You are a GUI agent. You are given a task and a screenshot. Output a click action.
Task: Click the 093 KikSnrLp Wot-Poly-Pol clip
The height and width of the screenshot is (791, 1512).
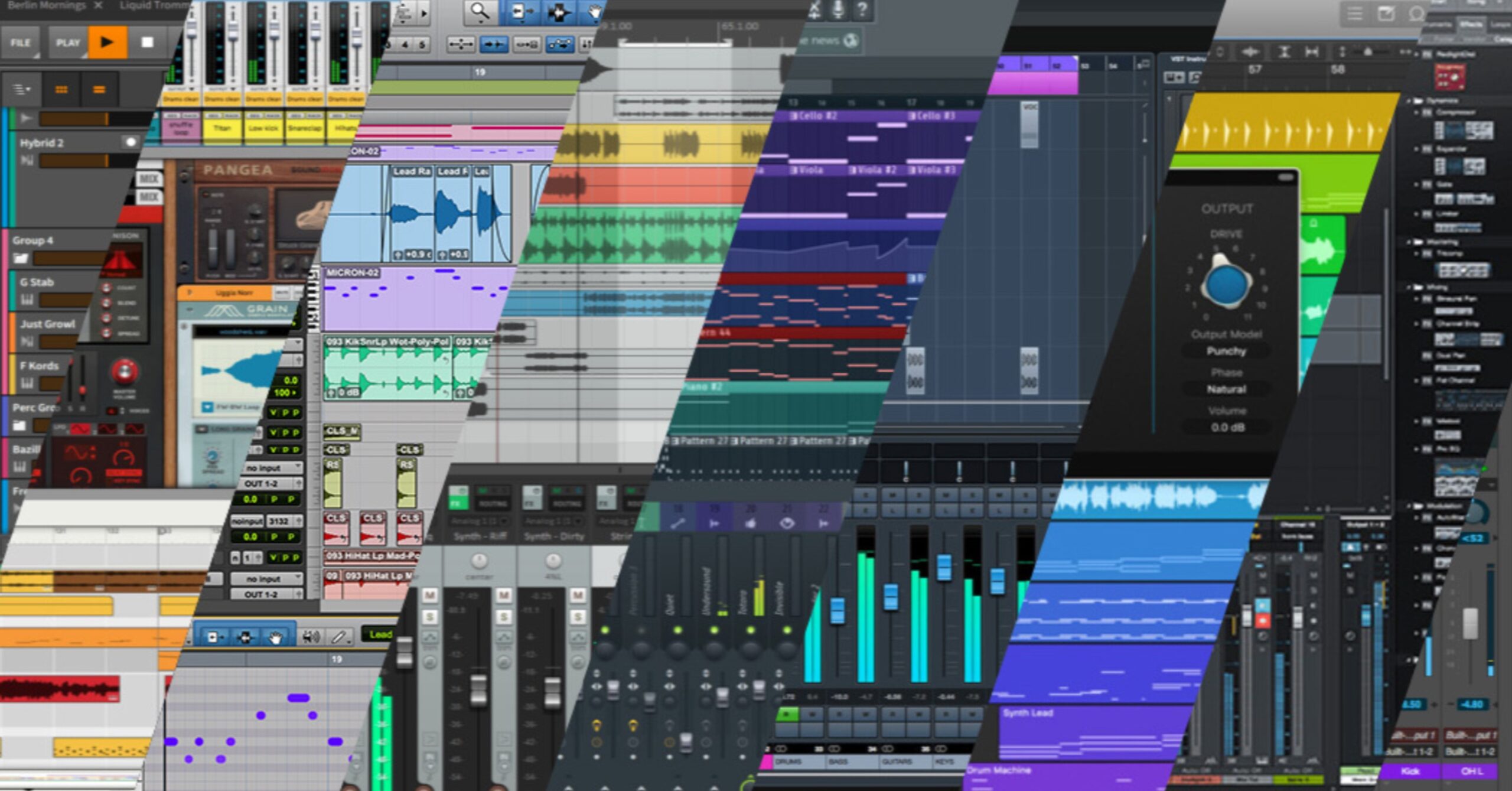pos(387,367)
